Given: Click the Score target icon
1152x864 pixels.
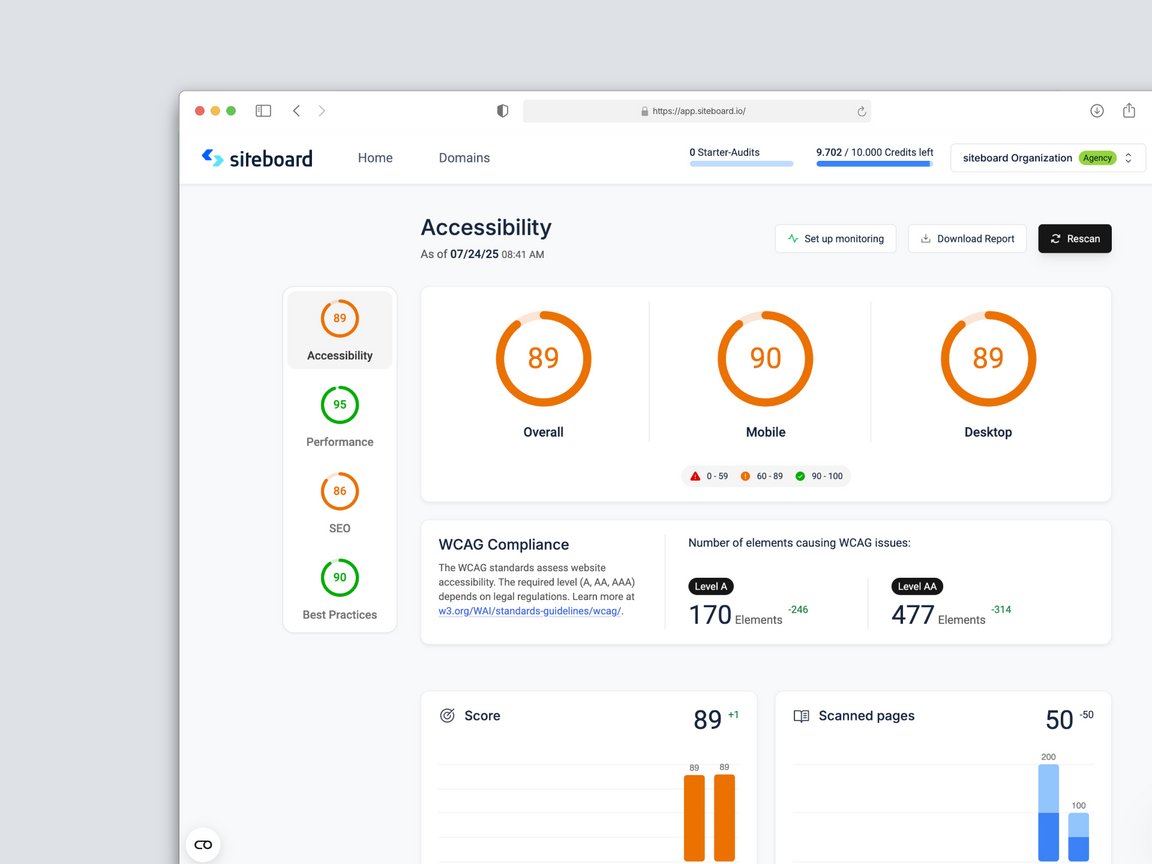Looking at the screenshot, I should point(447,716).
